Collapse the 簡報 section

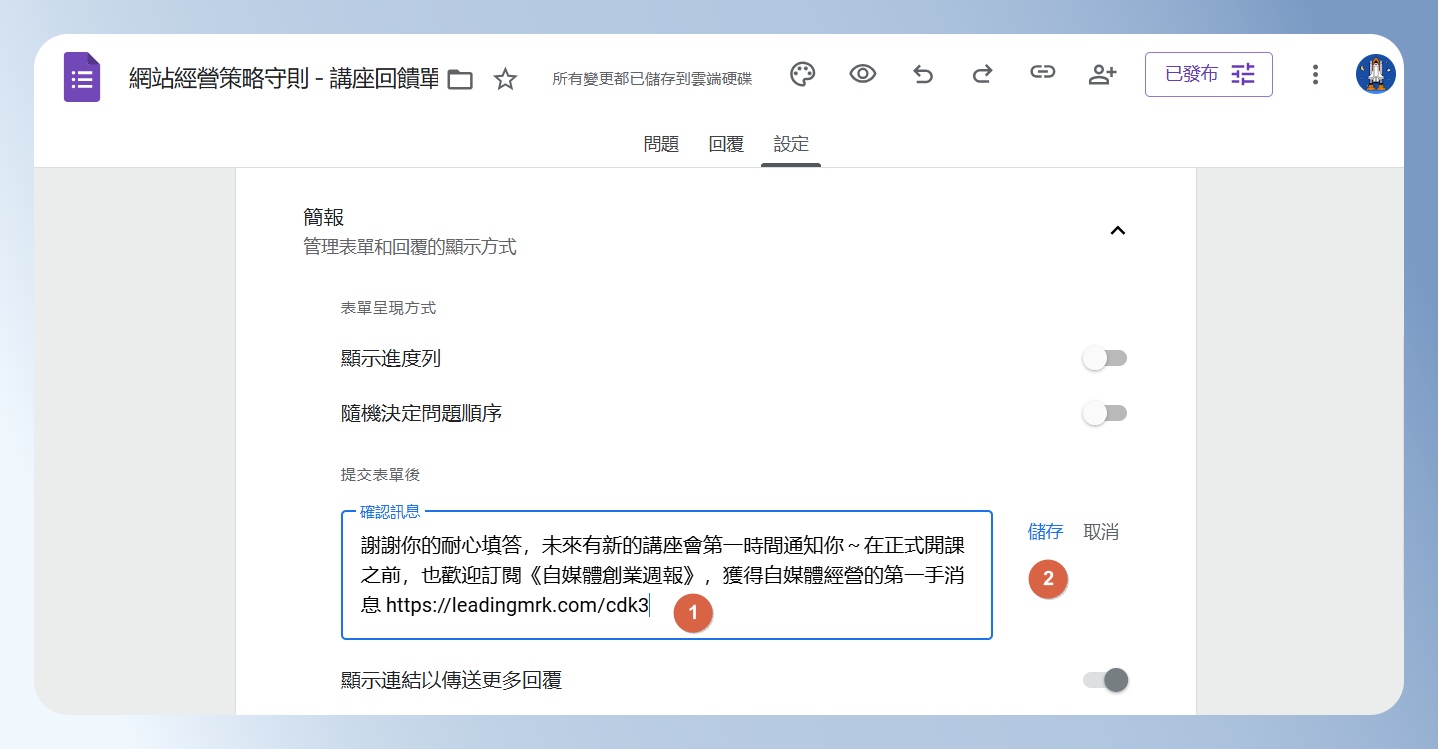click(1118, 231)
